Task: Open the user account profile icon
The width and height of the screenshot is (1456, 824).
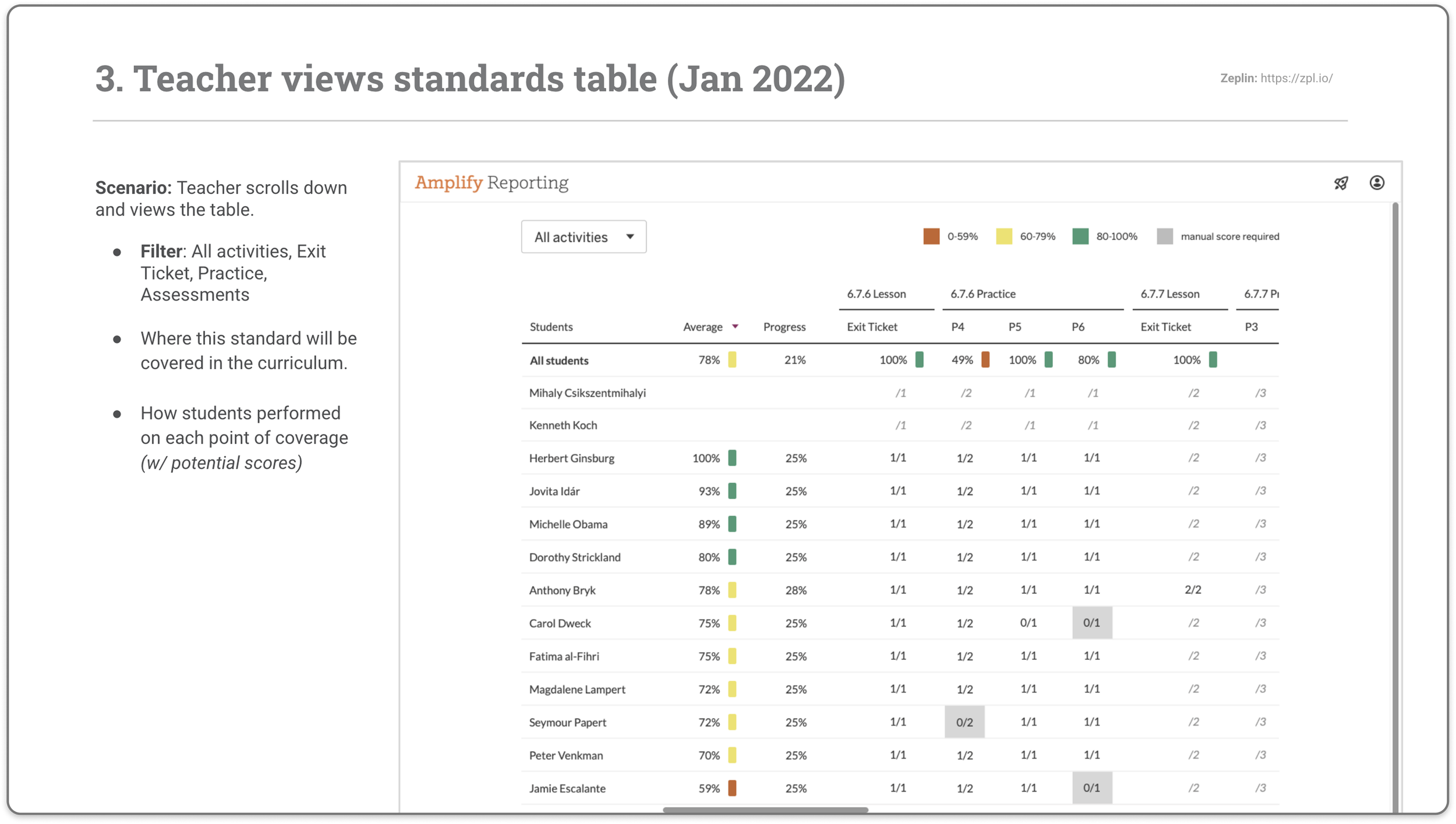Action: 1377,183
